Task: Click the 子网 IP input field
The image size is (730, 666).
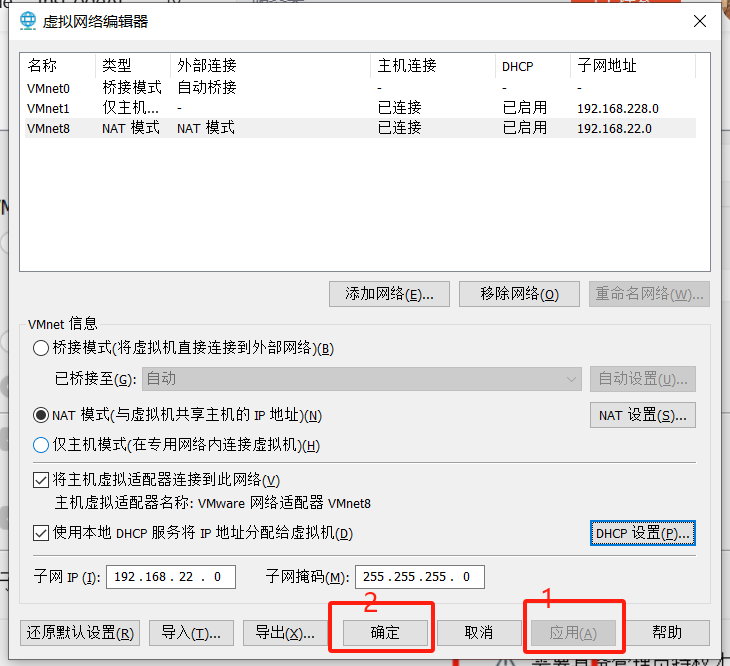Action: click(171, 577)
